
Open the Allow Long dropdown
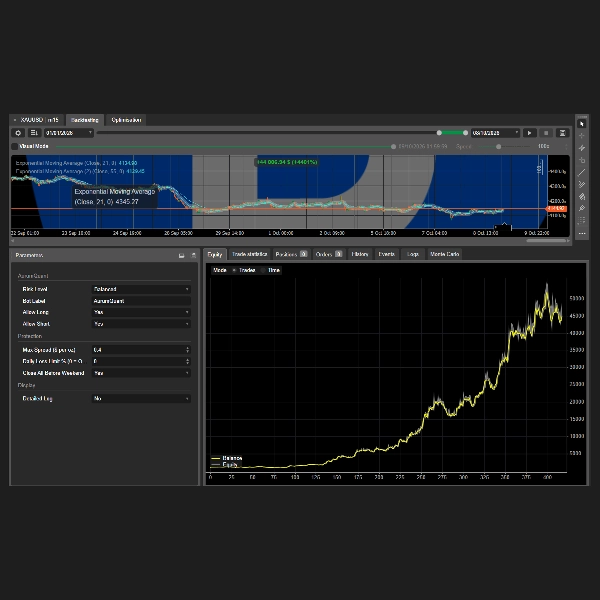[141, 312]
